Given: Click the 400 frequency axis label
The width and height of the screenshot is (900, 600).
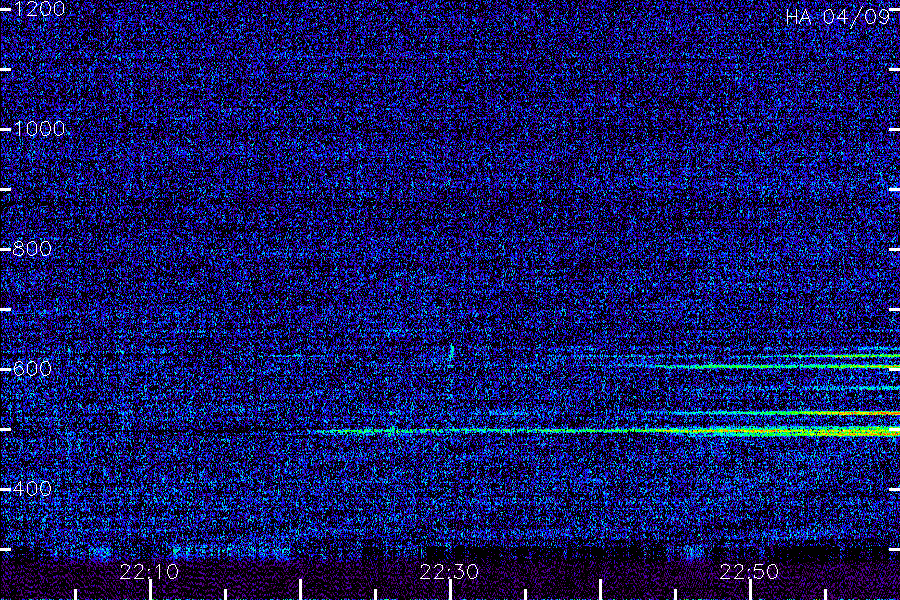Looking at the screenshot, I should point(32,488).
